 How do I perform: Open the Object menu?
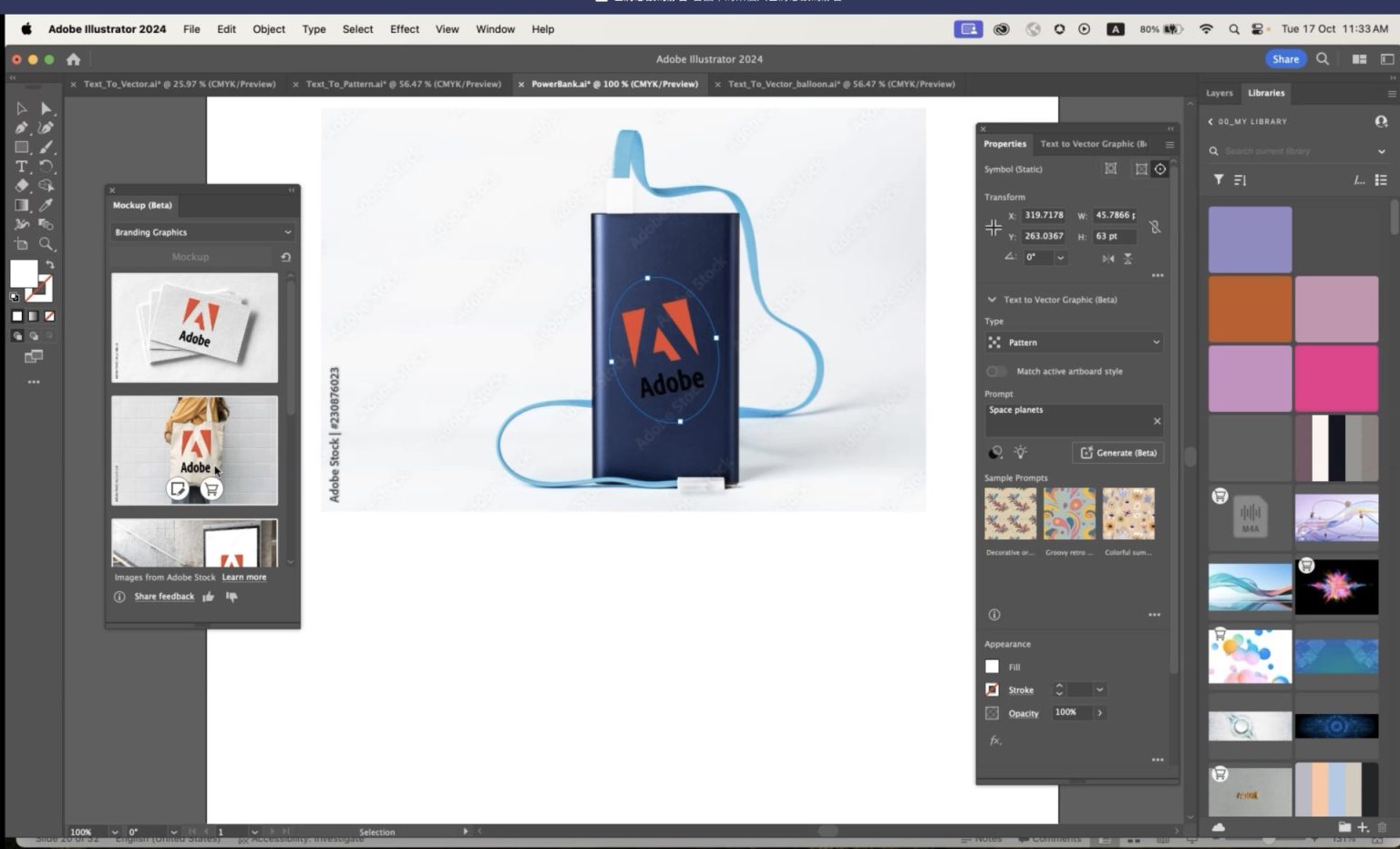pos(269,29)
